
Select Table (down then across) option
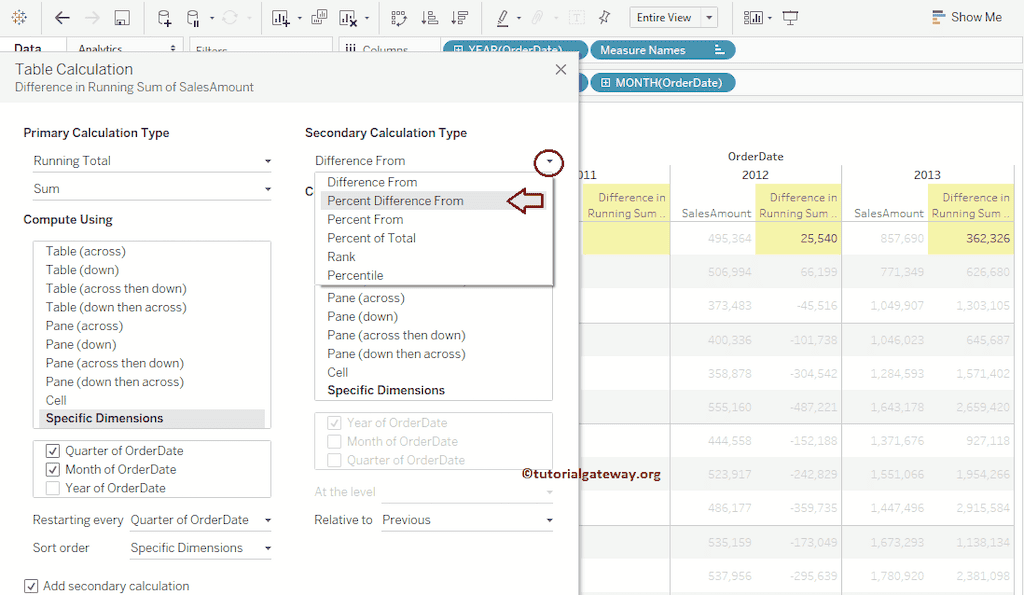[152, 307]
